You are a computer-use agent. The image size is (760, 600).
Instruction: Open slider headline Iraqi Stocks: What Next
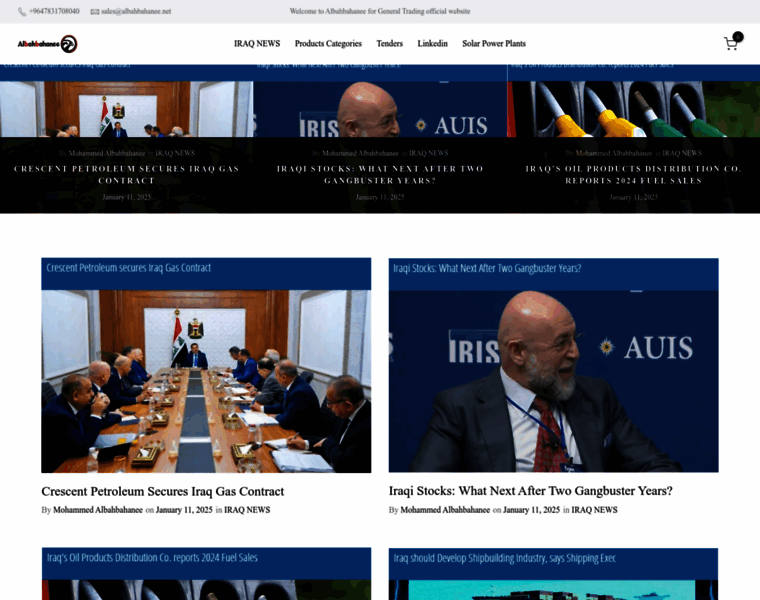[380, 174]
